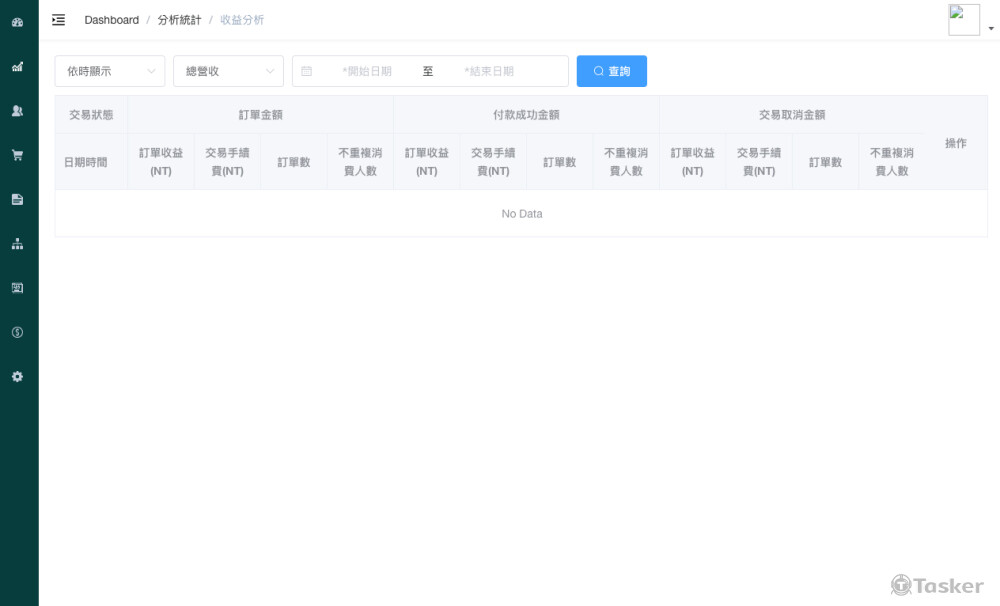Open the analytics chart icon in sidebar
Viewport: 1000px width, 606px height.
click(x=17, y=67)
